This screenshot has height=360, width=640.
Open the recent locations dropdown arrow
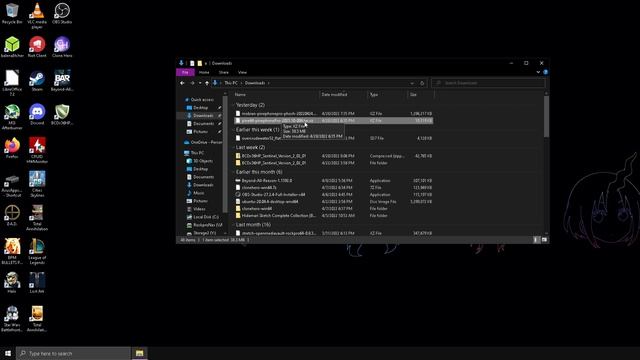[x=200, y=83]
